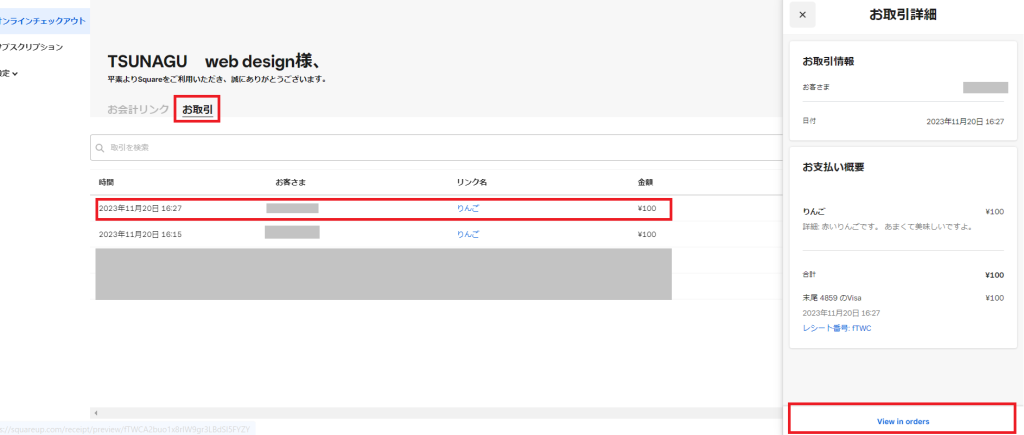Select the 2023年11月20日 16:27 transaction time

point(140,209)
